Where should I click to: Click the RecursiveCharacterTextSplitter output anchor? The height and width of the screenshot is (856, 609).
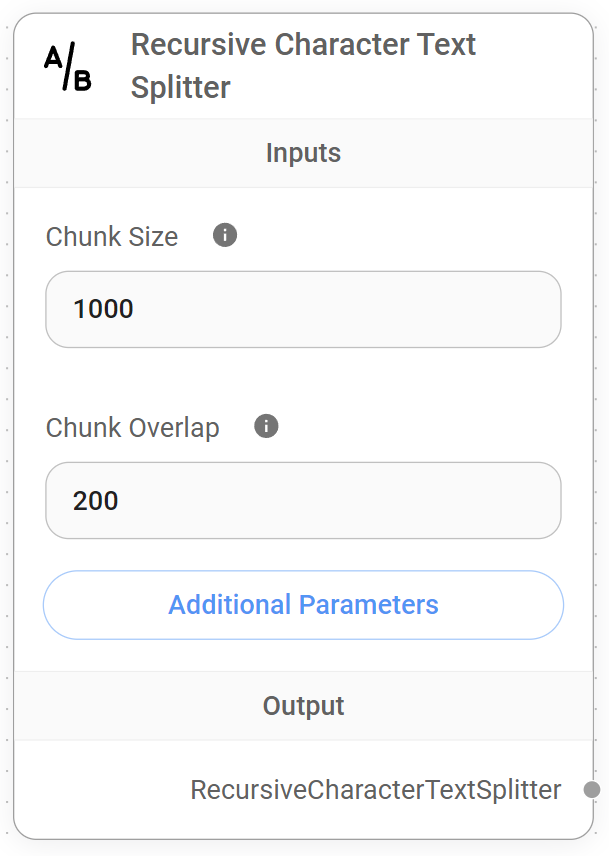(592, 790)
